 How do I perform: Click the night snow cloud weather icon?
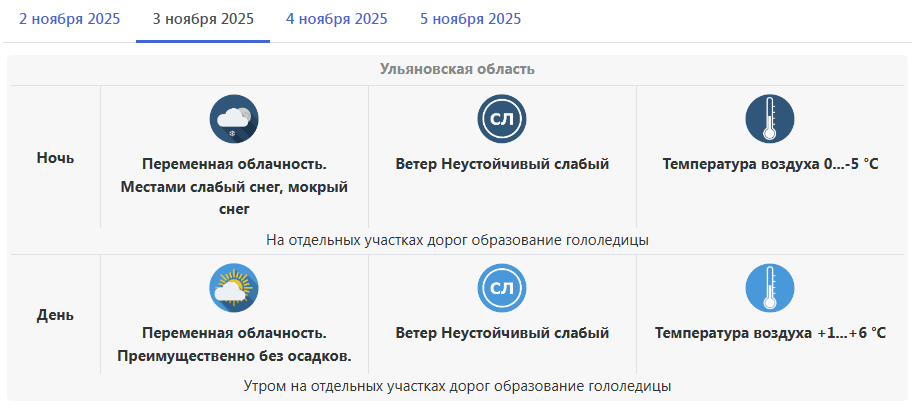click(x=234, y=119)
